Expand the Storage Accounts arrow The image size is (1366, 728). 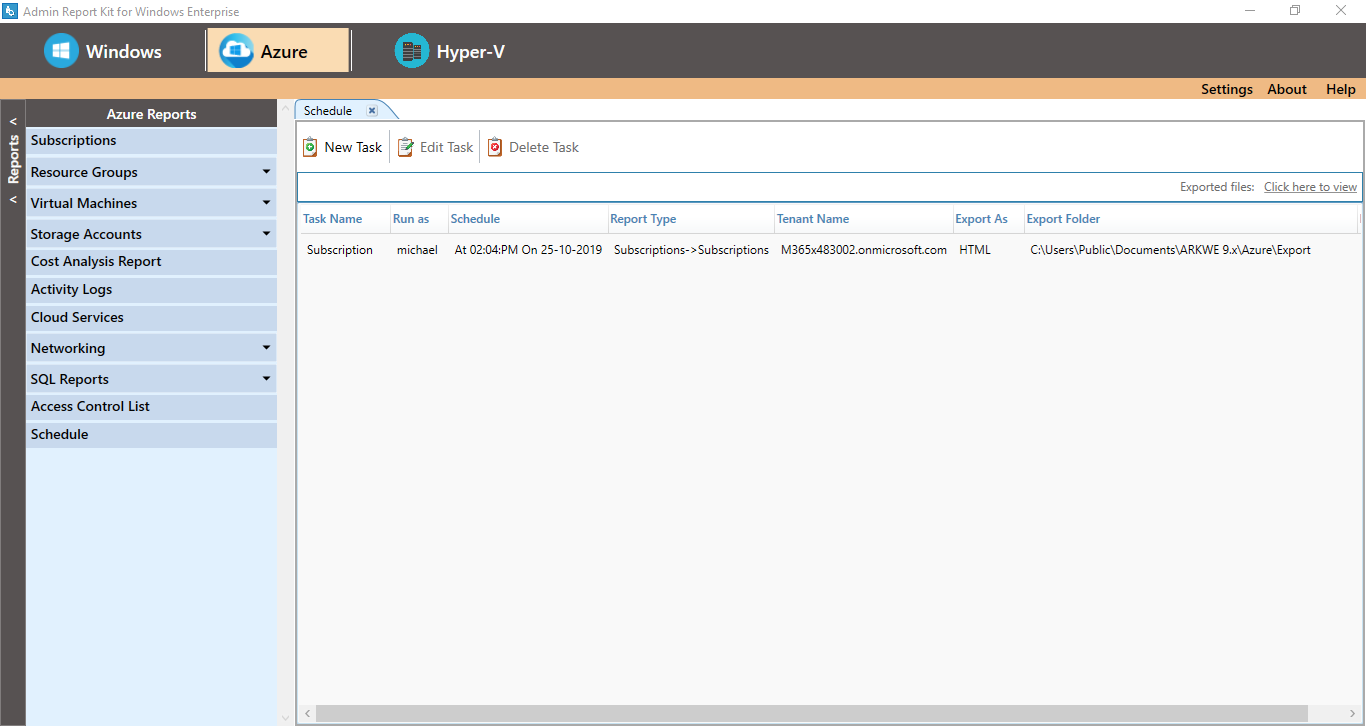(266, 234)
